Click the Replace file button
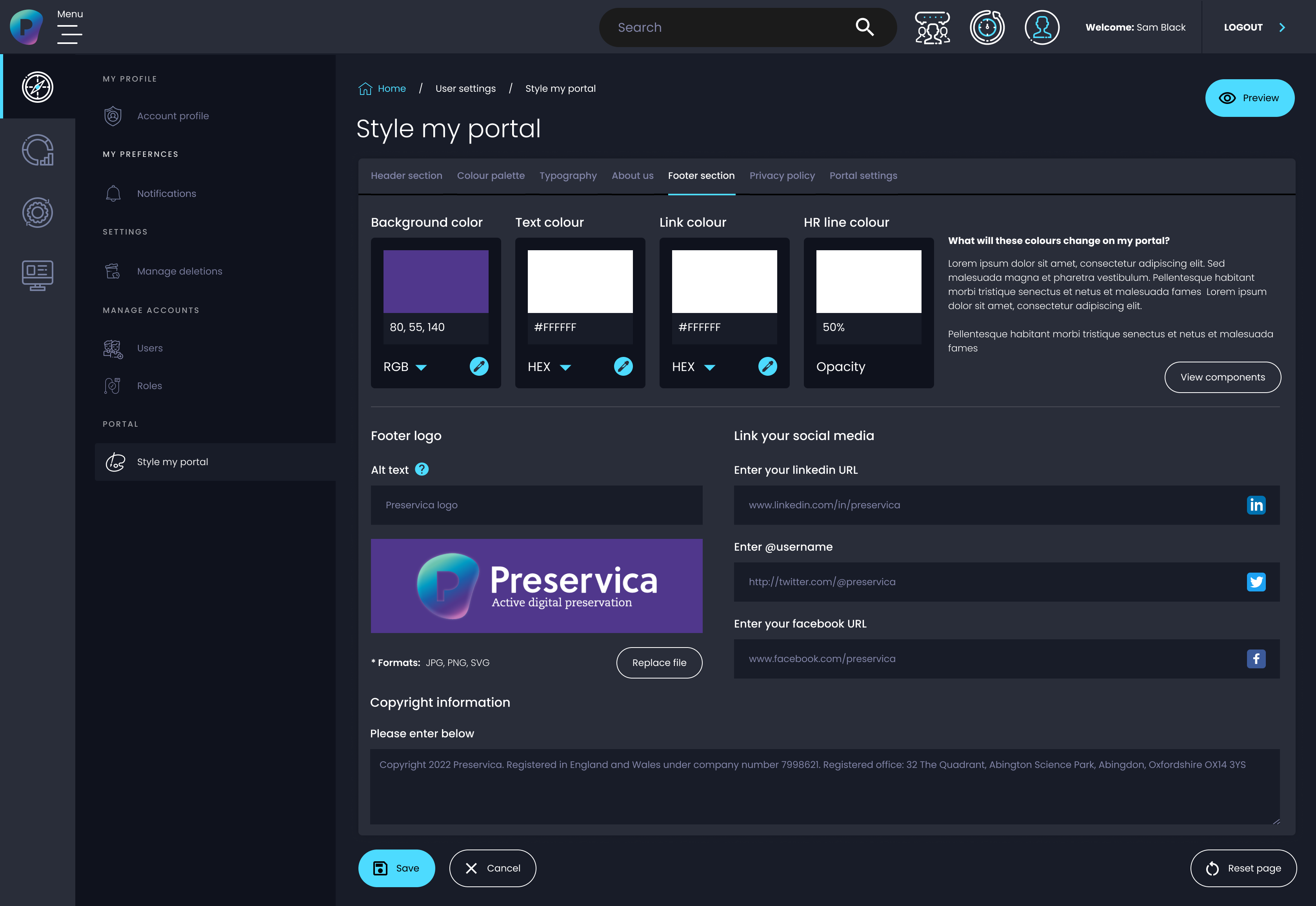Viewport: 1316px width, 906px height. click(659, 662)
